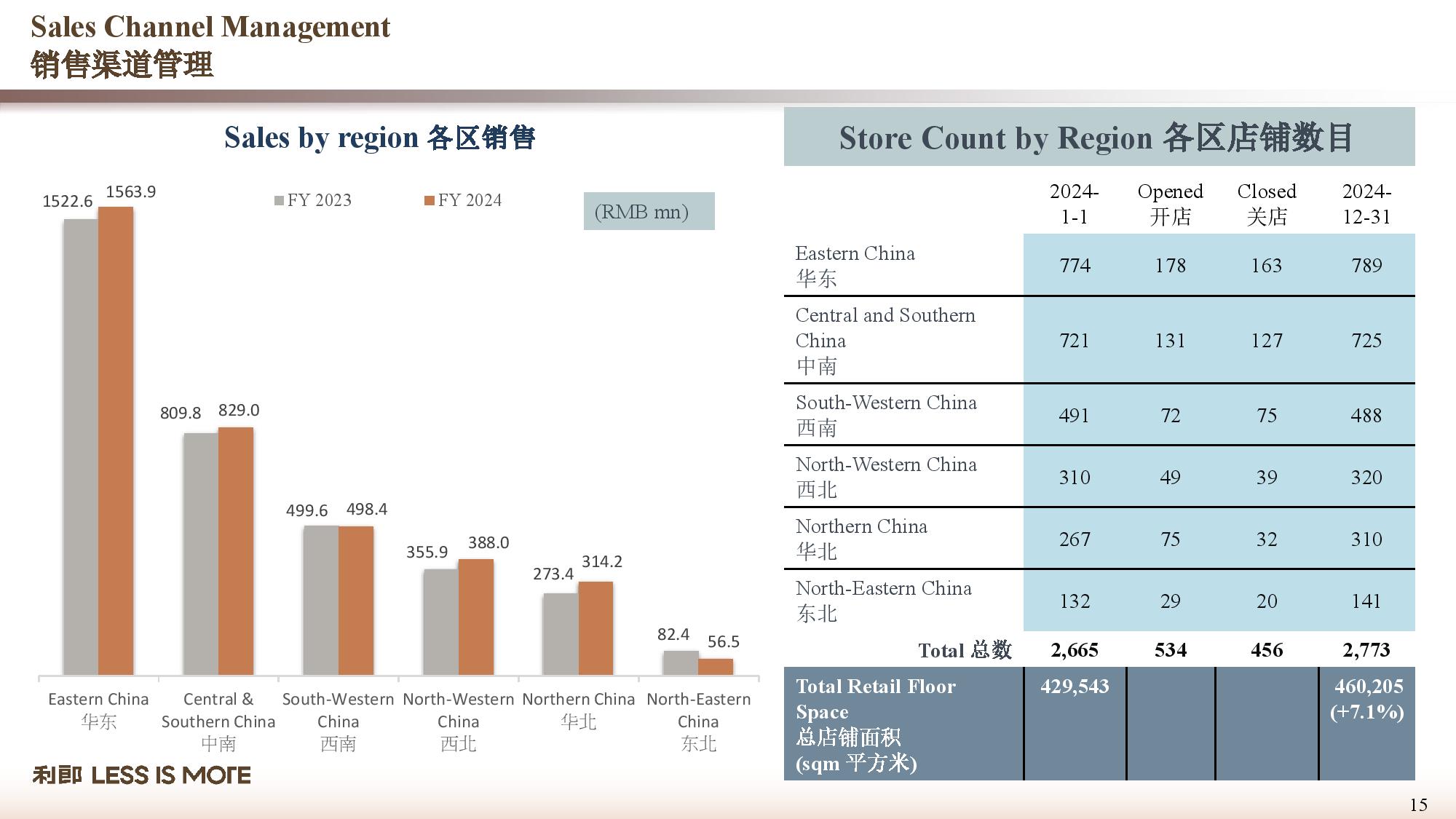Click the South-Western China axis label
The height and width of the screenshot is (819, 1456).
[338, 721]
